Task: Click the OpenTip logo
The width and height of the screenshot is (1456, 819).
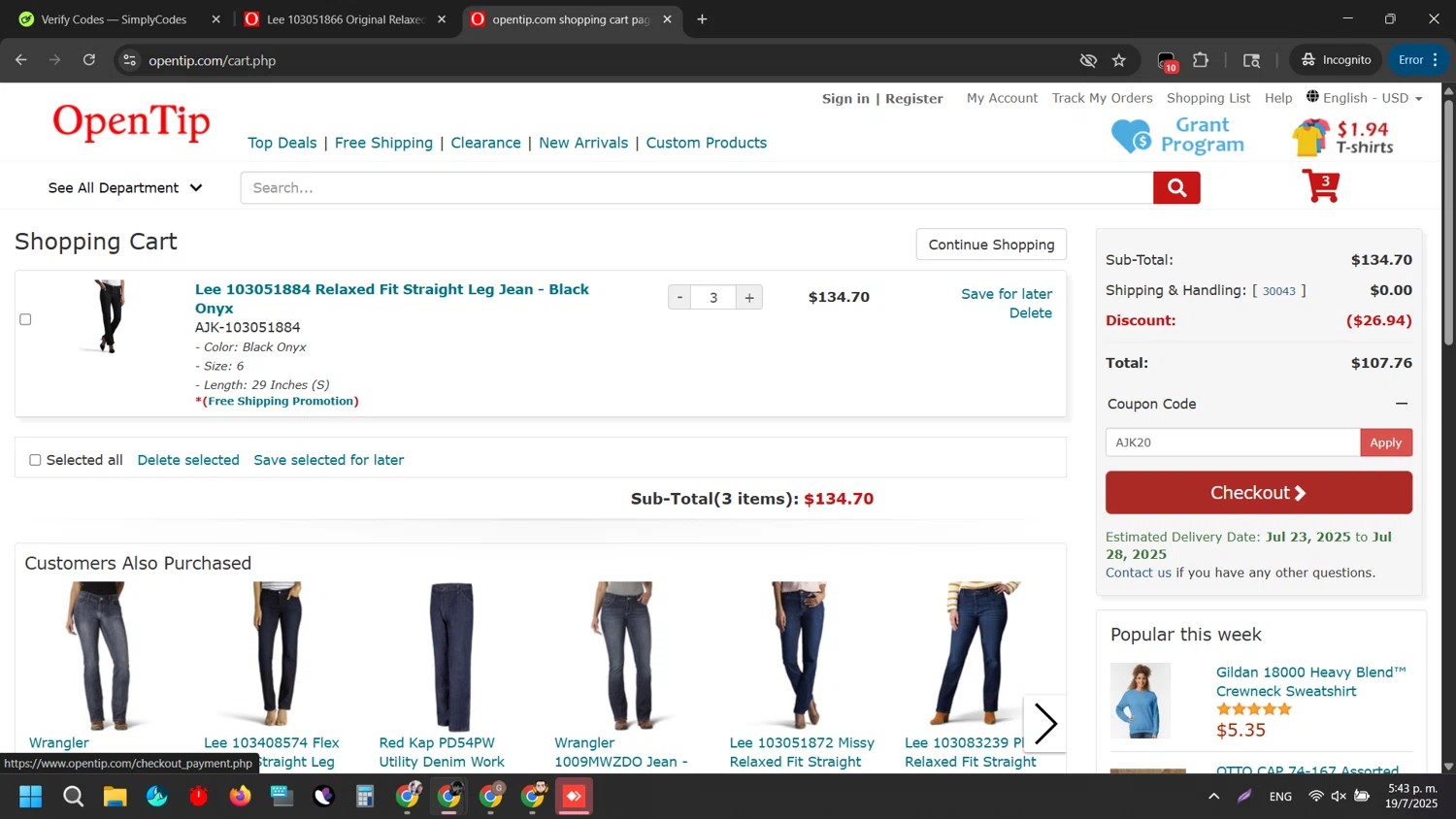Action: tap(131, 123)
